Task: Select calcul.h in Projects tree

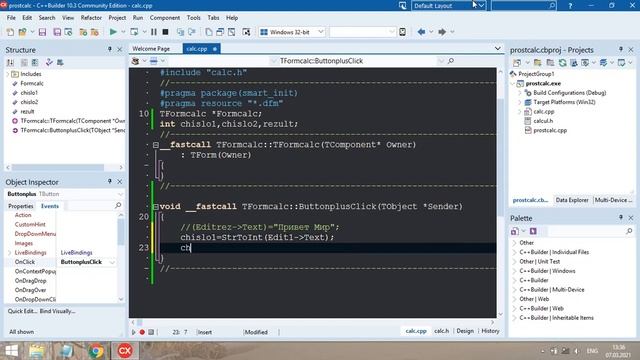Action: (x=543, y=121)
